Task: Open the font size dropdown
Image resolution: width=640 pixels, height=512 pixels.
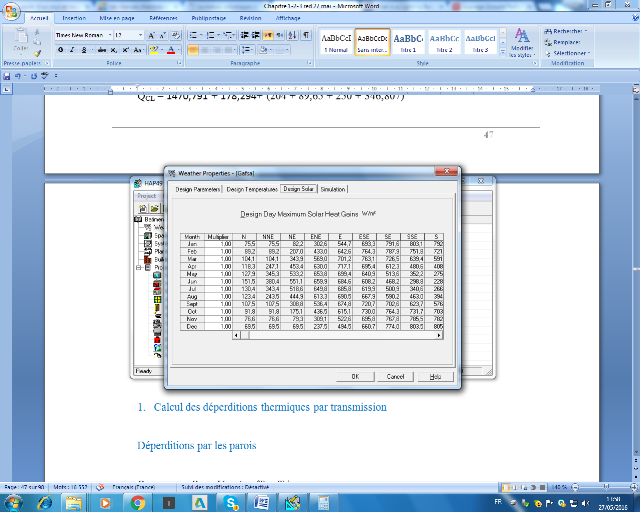Action: (138, 34)
